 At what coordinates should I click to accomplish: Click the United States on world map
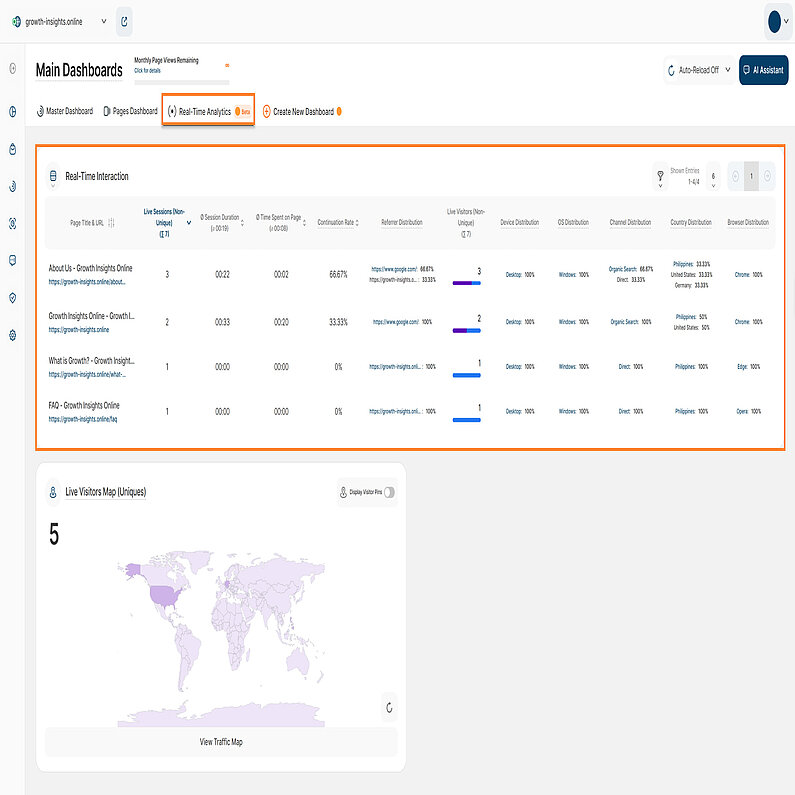point(165,596)
